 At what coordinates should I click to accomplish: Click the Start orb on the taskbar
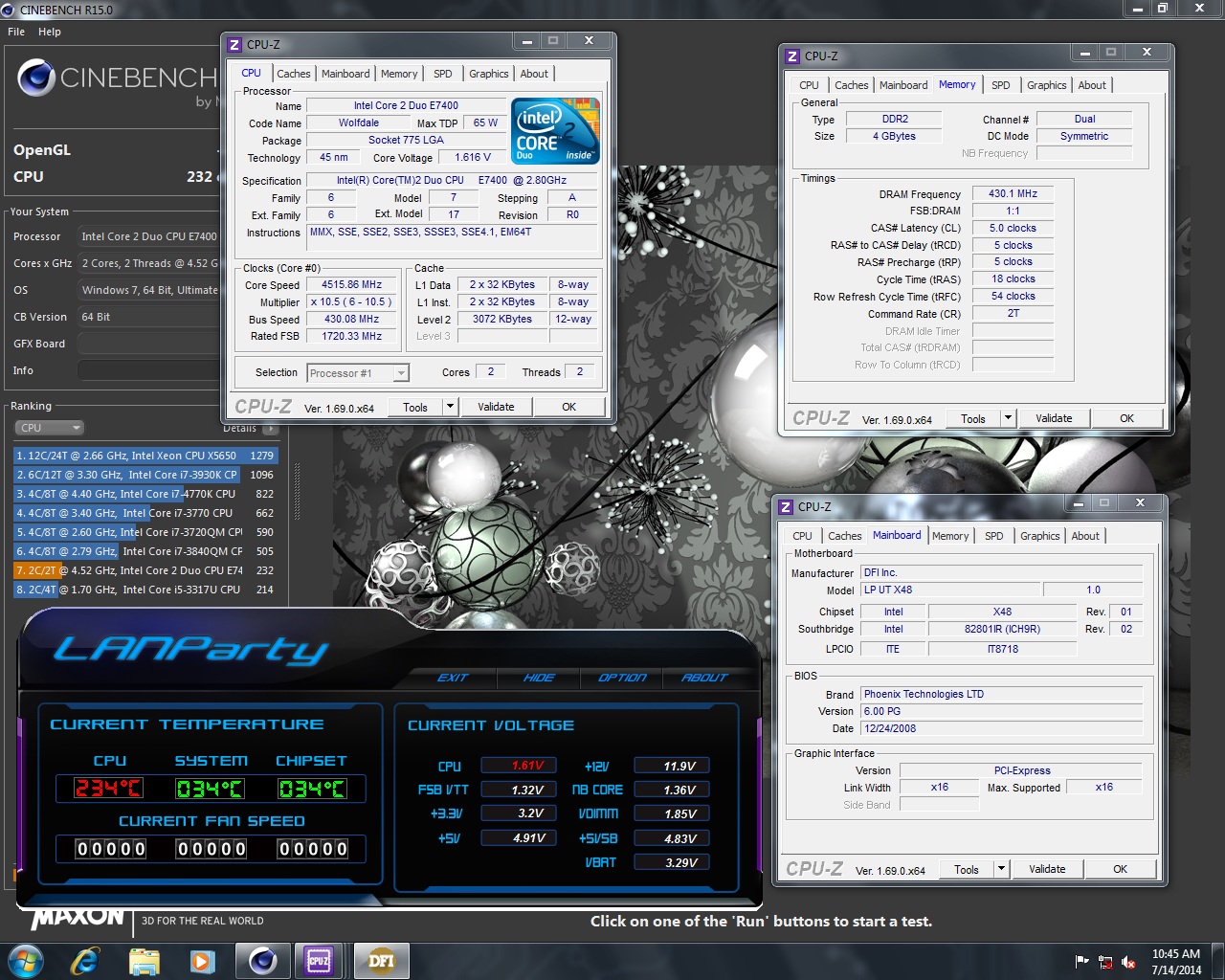click(25, 961)
